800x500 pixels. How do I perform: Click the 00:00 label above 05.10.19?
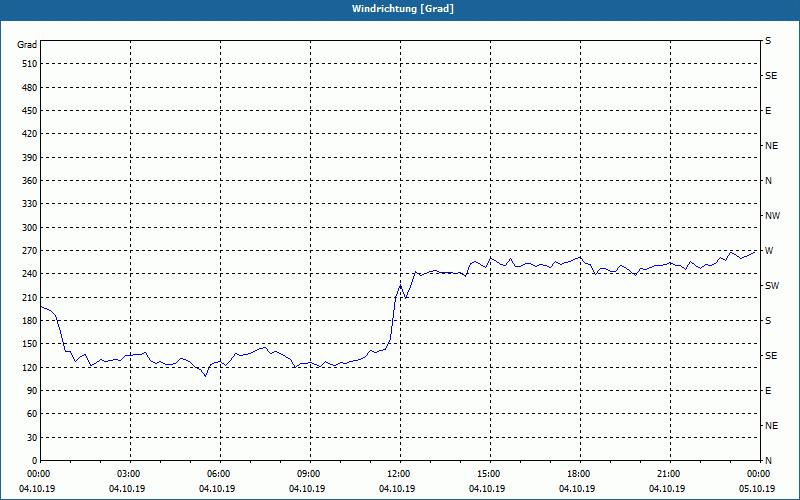tap(758, 474)
